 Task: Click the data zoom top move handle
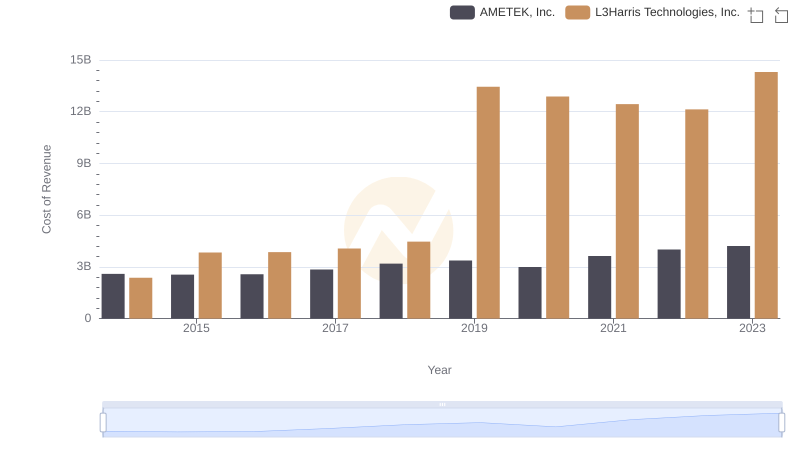tap(442, 404)
